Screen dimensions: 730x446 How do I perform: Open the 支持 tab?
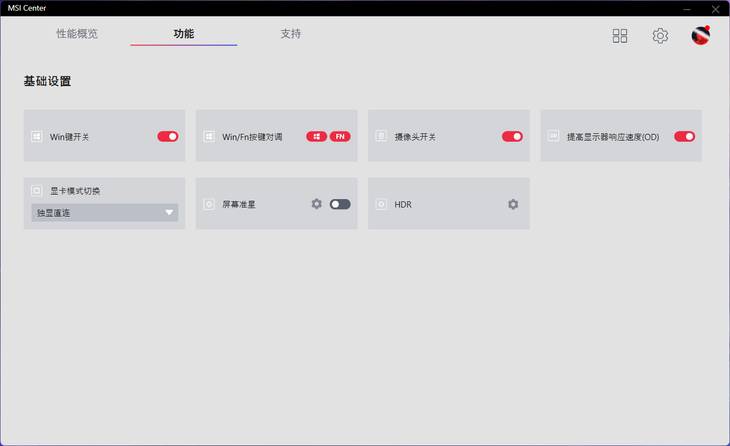[291, 34]
